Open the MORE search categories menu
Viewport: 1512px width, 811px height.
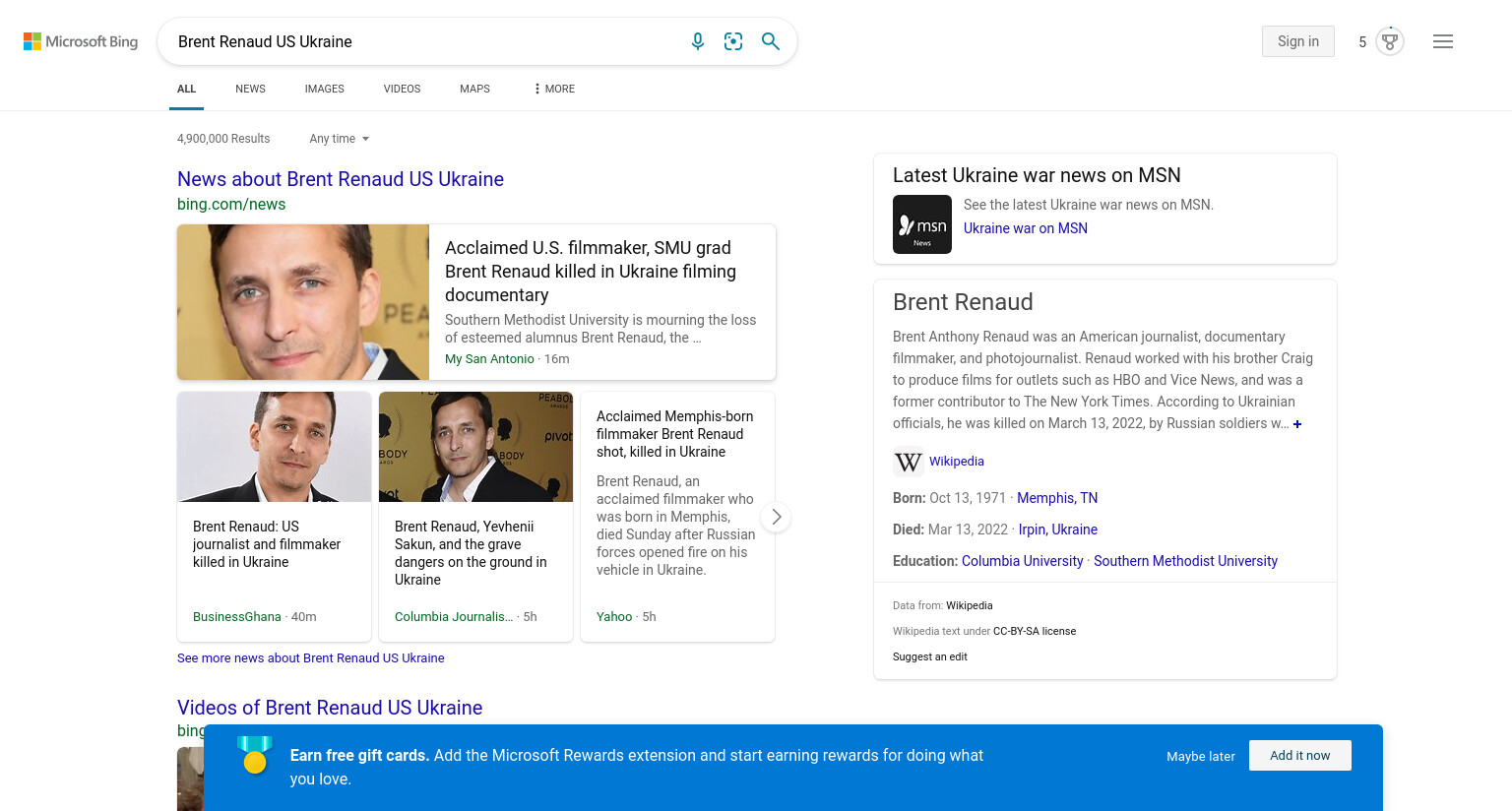[554, 89]
